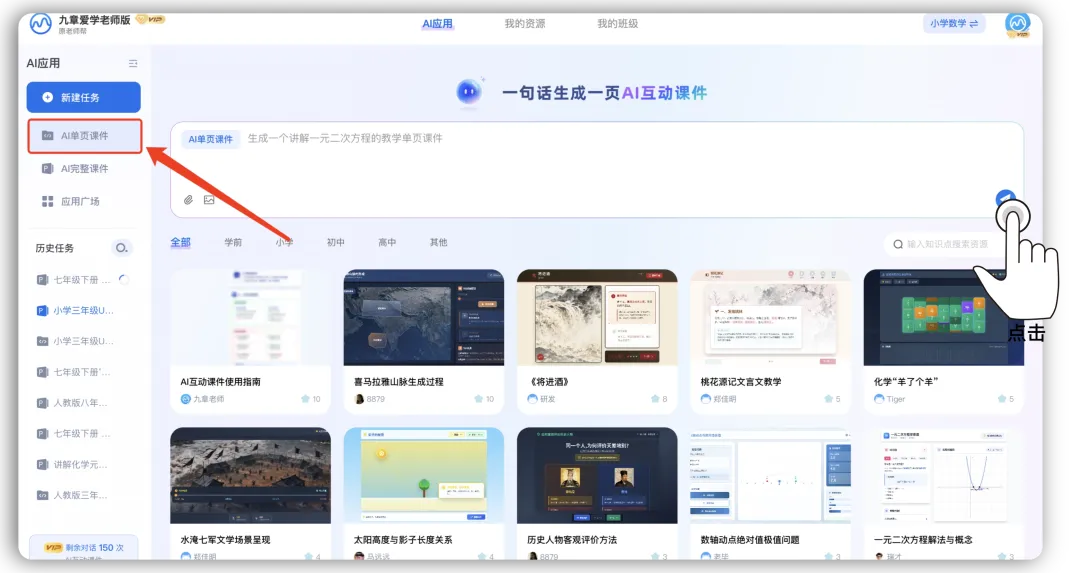The height and width of the screenshot is (573, 1080).
Task: Click the star icon on 喜马拉雅山脉生成过程 card
Action: [479, 399]
